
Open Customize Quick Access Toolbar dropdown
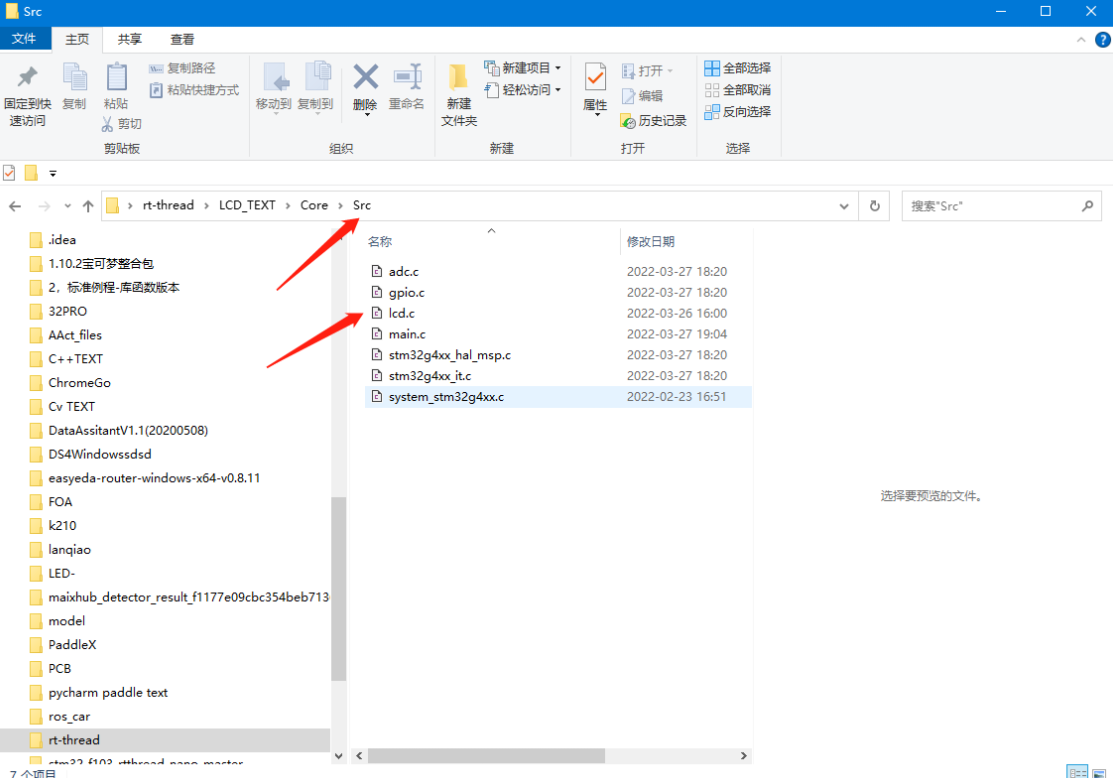[x=53, y=173]
